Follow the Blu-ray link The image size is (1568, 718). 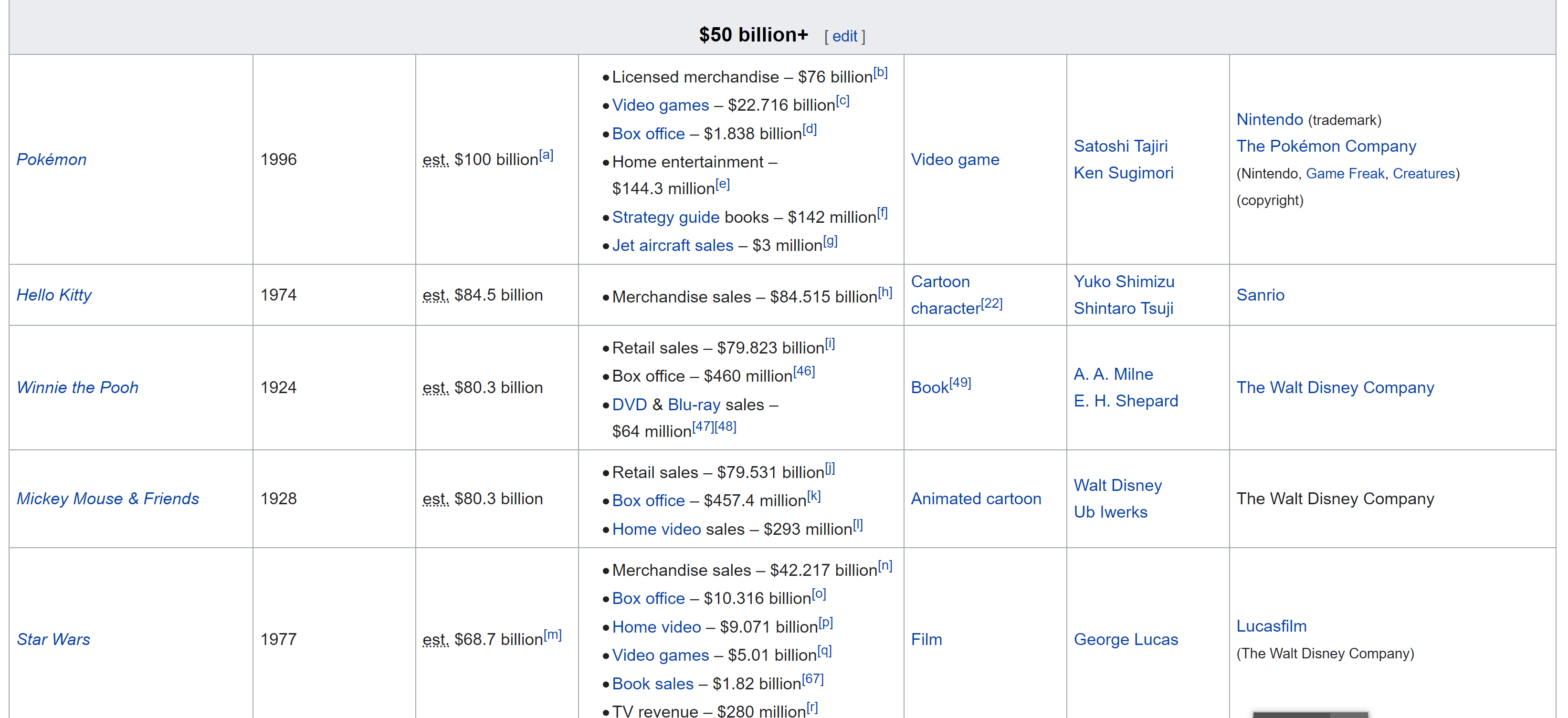pos(694,405)
